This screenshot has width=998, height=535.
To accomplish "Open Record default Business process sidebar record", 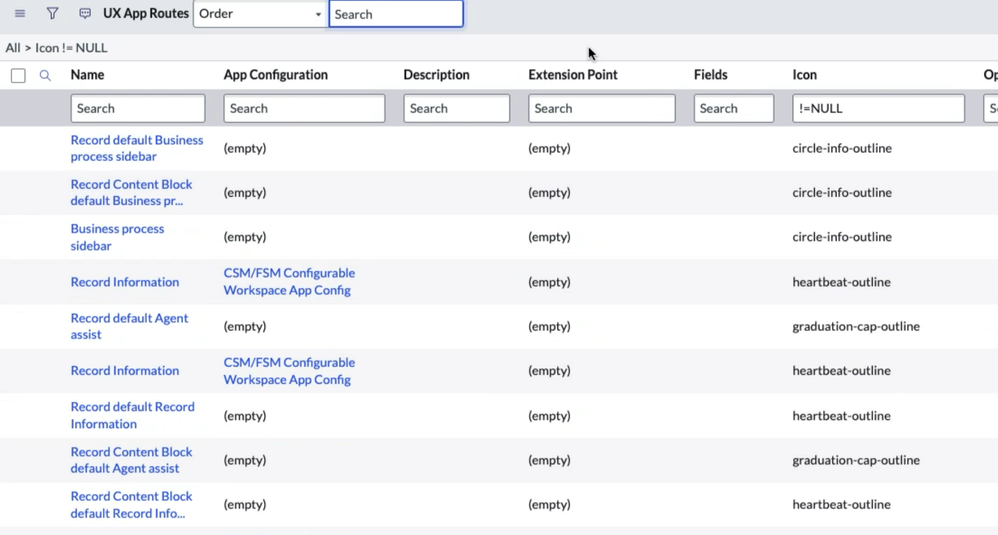I will (x=137, y=148).
